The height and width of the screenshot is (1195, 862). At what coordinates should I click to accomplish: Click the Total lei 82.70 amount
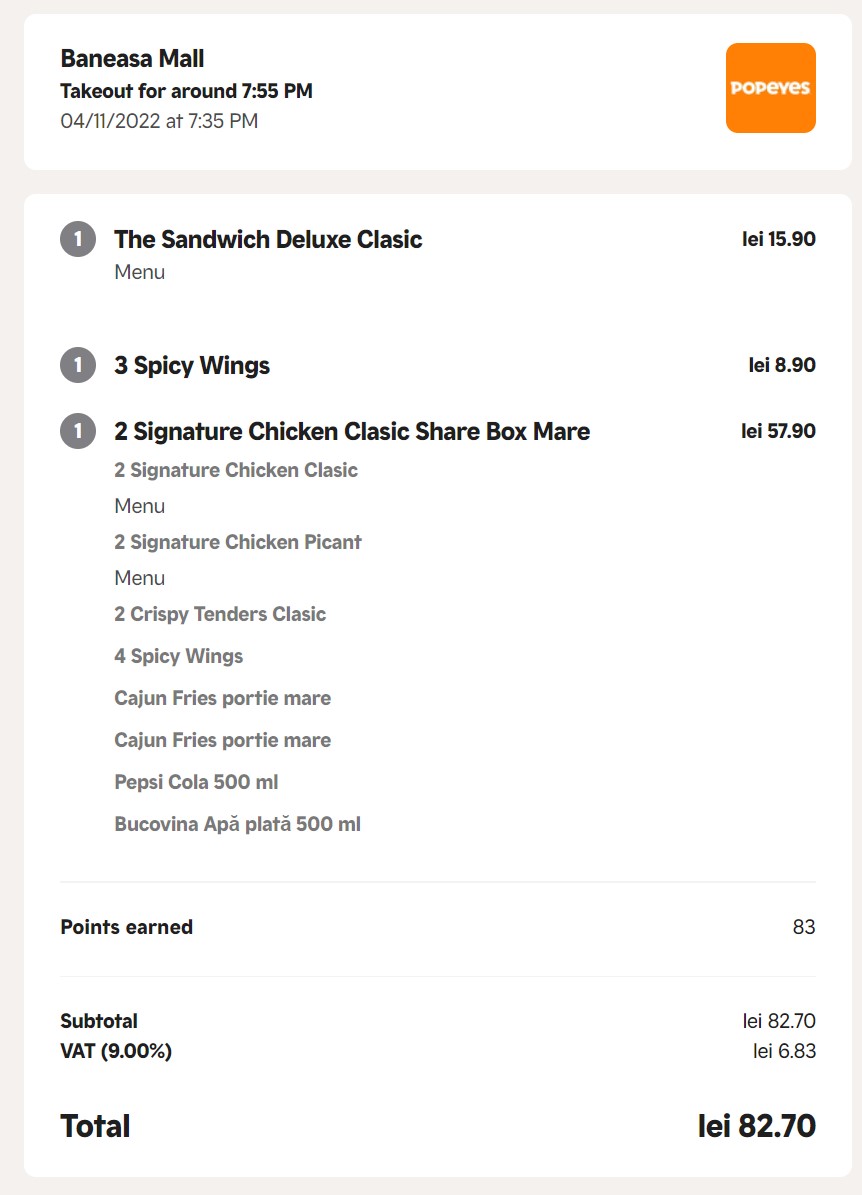point(757,1126)
